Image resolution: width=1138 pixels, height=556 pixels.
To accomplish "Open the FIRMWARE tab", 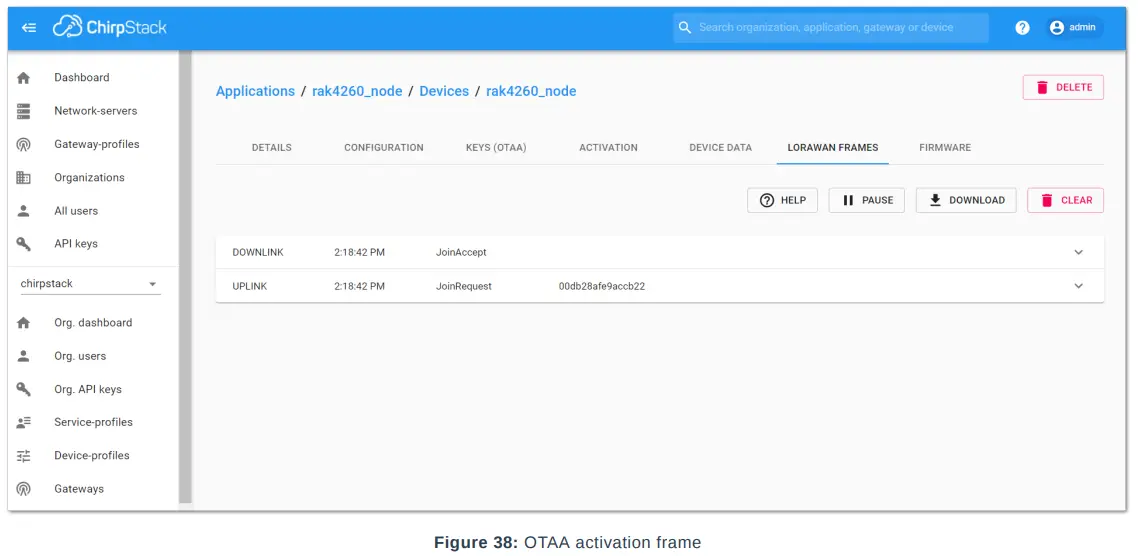I will tap(945, 147).
